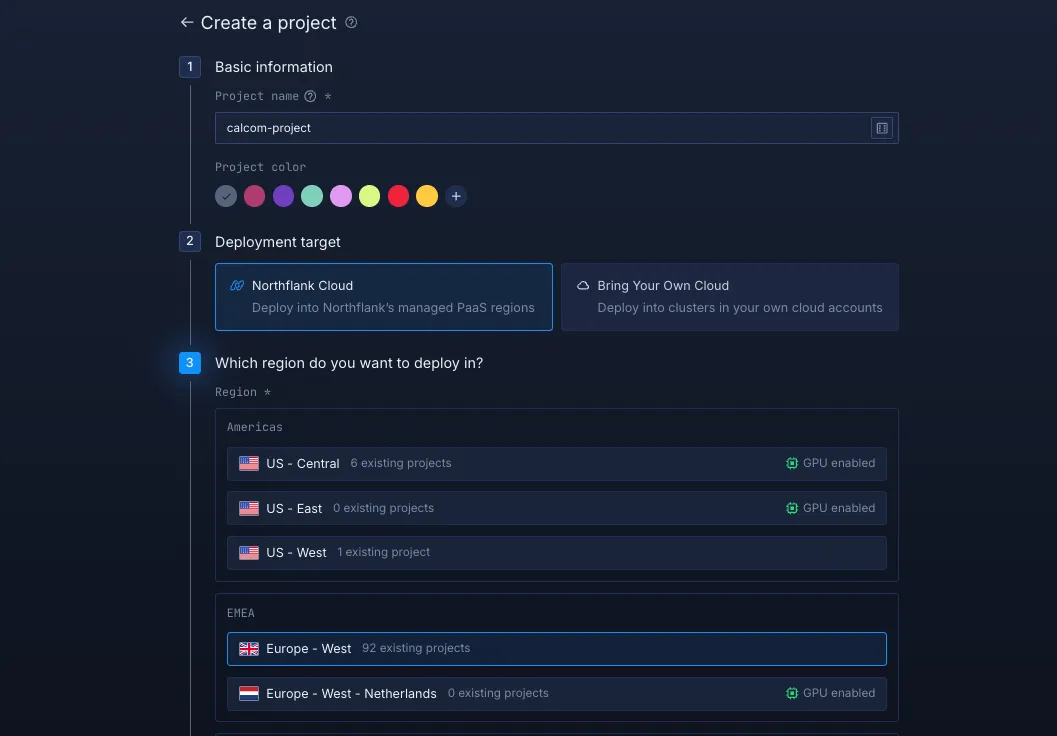
Task: Click the cloud icon for Bring Your Own Cloud
Action: coord(583,286)
